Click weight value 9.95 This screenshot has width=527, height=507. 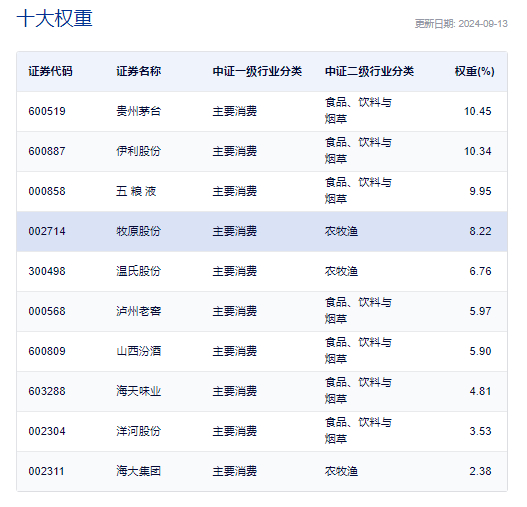click(x=480, y=191)
